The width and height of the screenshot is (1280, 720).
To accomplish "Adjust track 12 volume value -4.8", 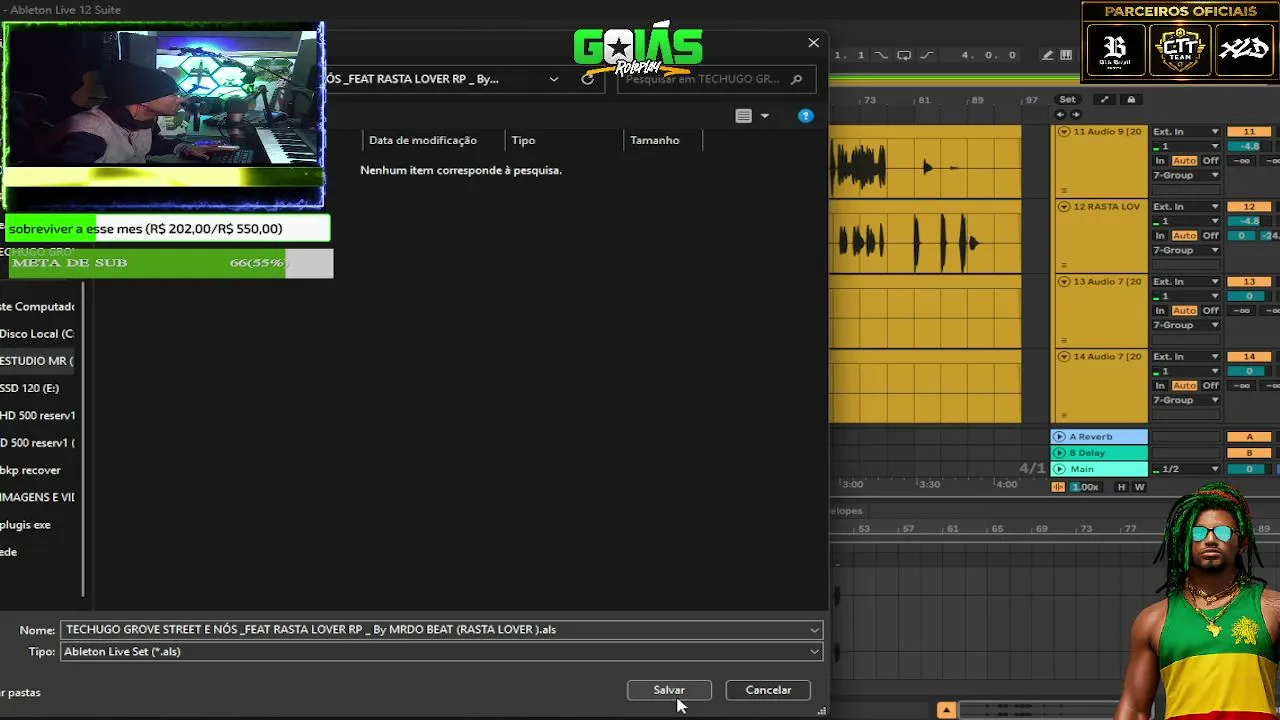I will tap(1249, 221).
